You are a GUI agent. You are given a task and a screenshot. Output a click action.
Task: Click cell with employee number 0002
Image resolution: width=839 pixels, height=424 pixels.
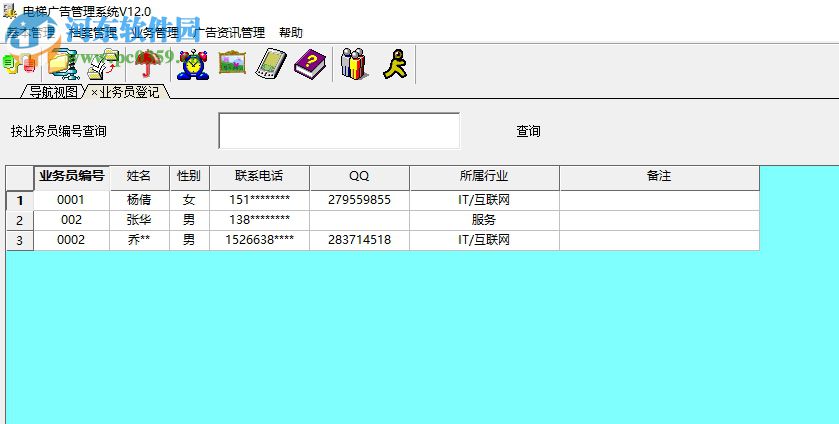pos(71,240)
